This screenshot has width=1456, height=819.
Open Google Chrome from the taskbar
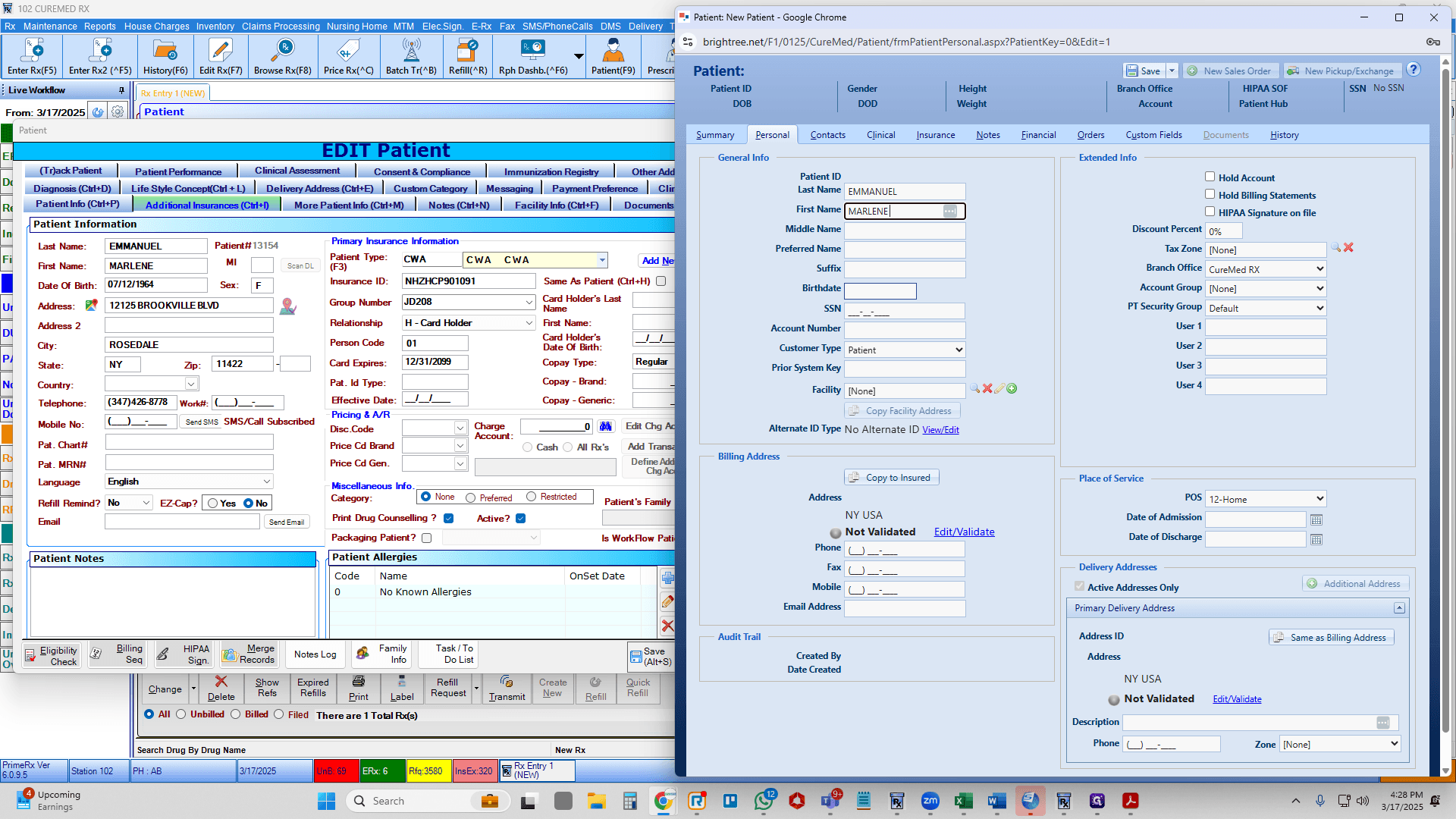pos(664,801)
